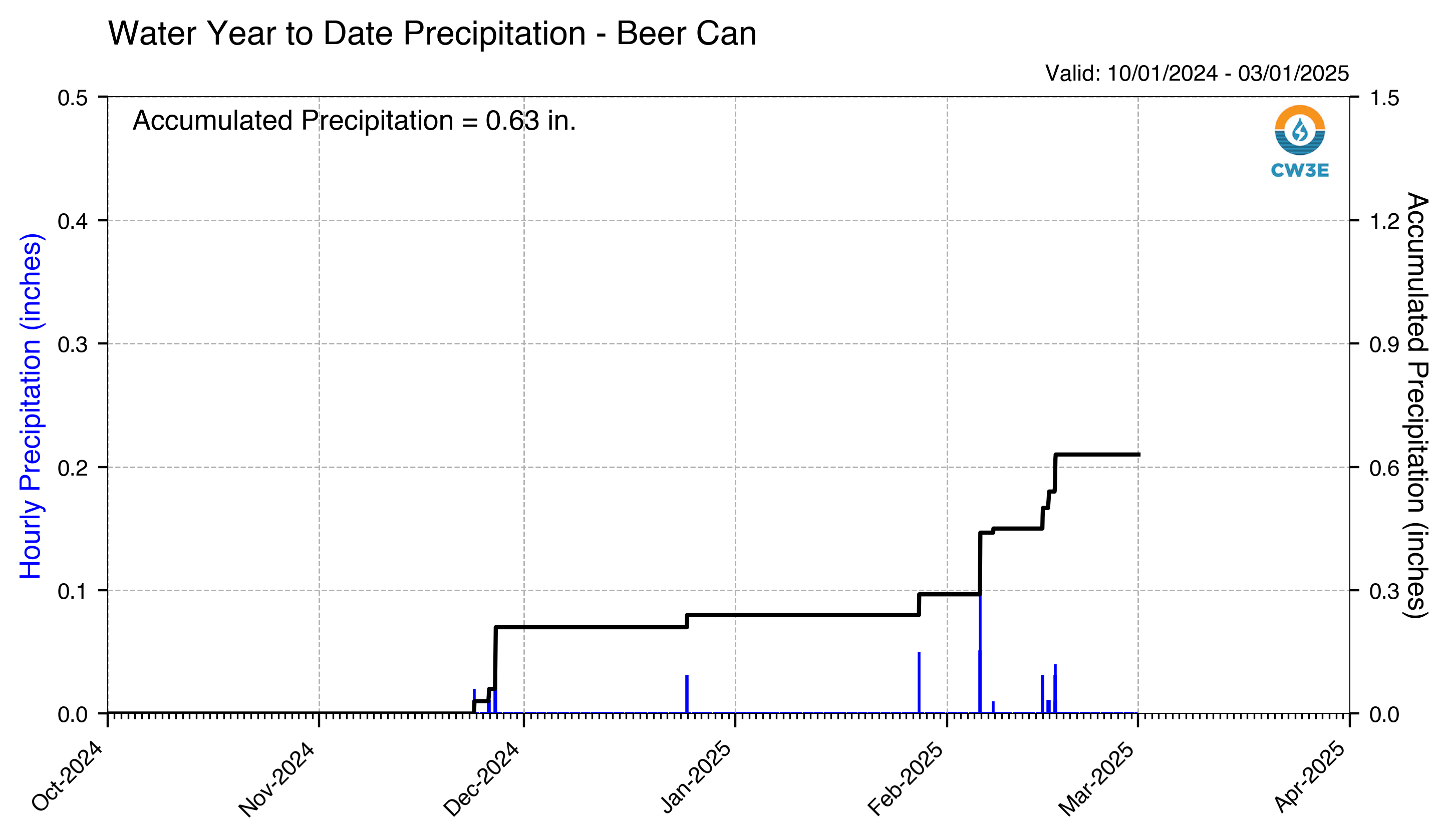
Task: Click the Valid date range text
Action: tap(1197, 73)
